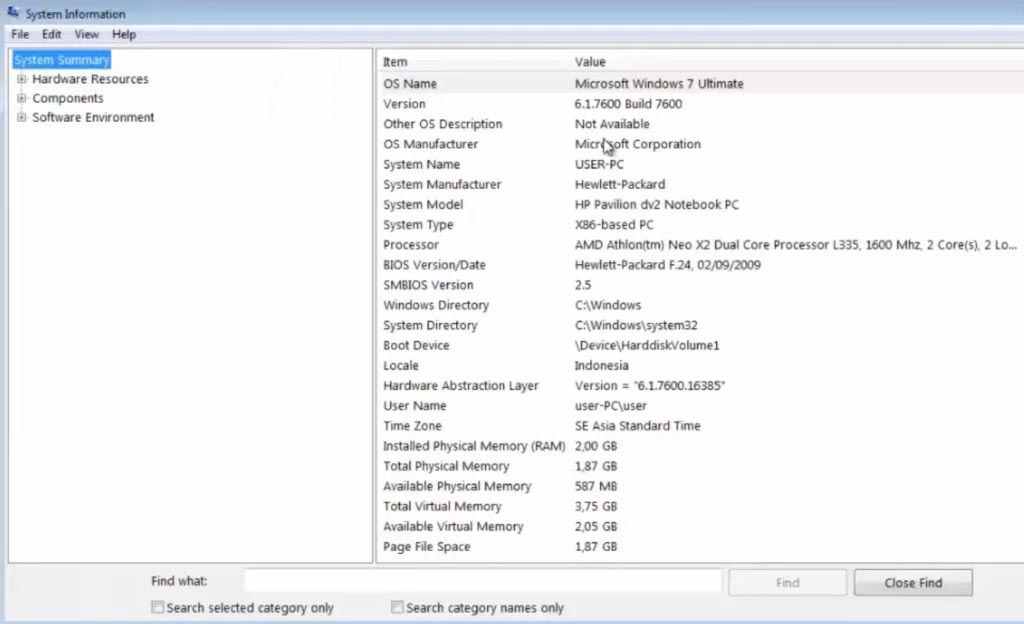Select the SMBIOS Version row

click(700, 285)
